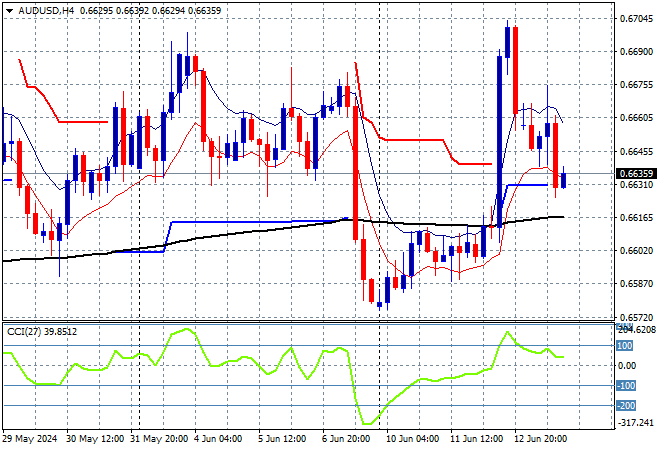660x450 pixels.
Task: Click the 6 Jun 20:00 time label
Action: [346, 439]
